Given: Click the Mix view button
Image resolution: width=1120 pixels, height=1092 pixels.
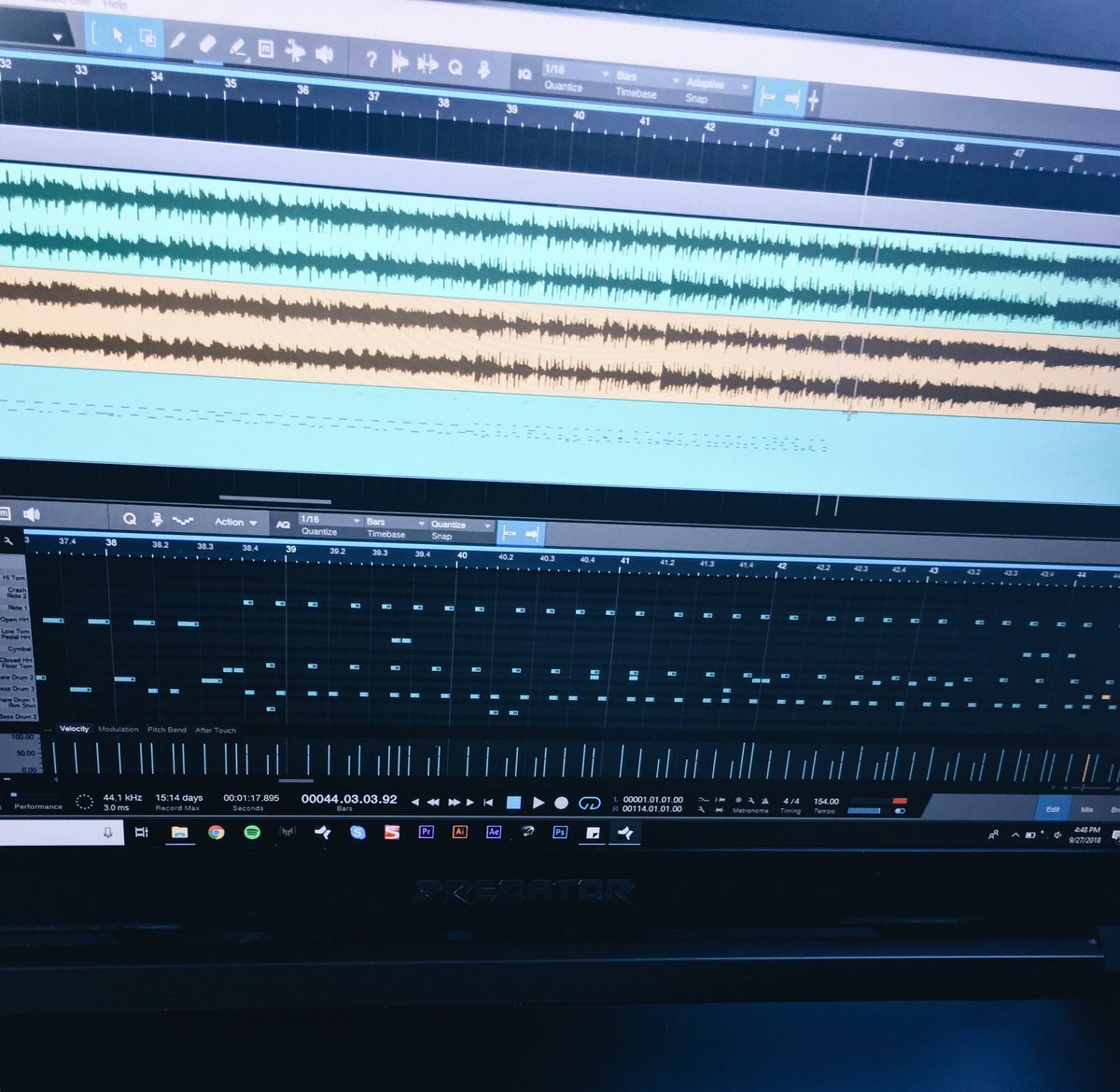Looking at the screenshot, I should (x=1087, y=810).
